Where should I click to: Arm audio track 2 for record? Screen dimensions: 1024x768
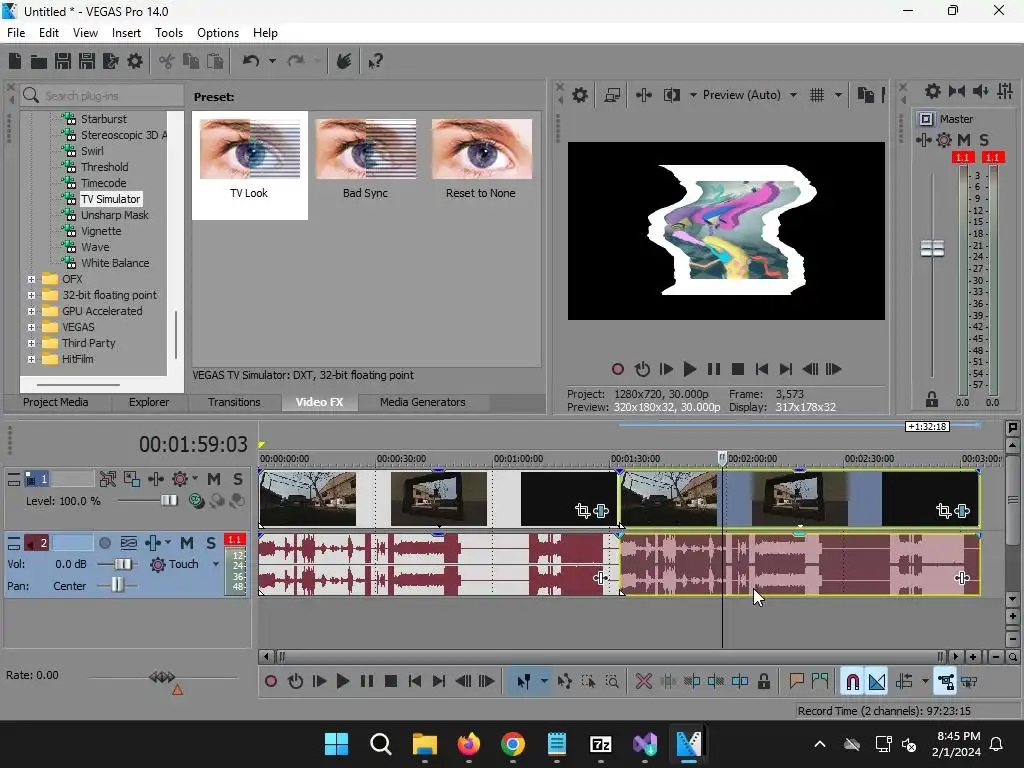(104, 543)
